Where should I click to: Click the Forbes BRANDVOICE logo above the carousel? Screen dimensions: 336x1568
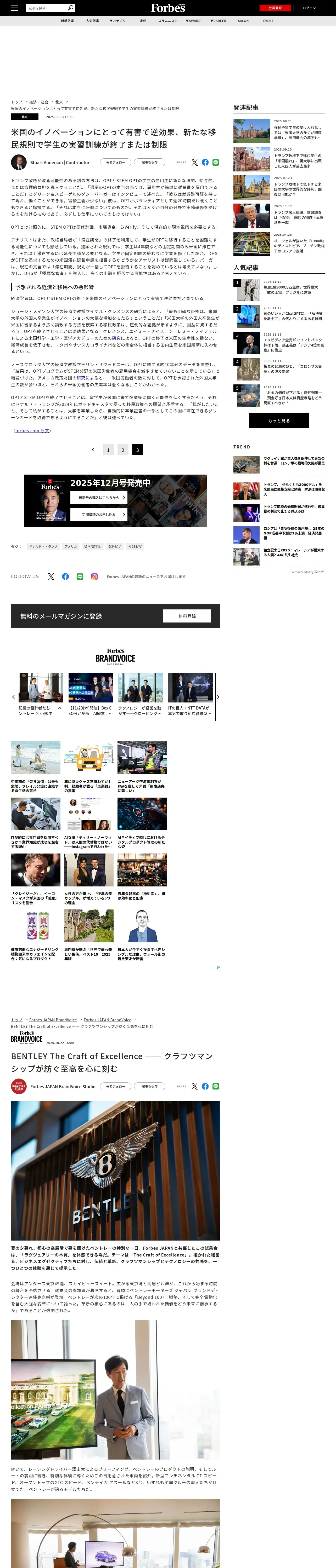pyautogui.click(x=115, y=656)
